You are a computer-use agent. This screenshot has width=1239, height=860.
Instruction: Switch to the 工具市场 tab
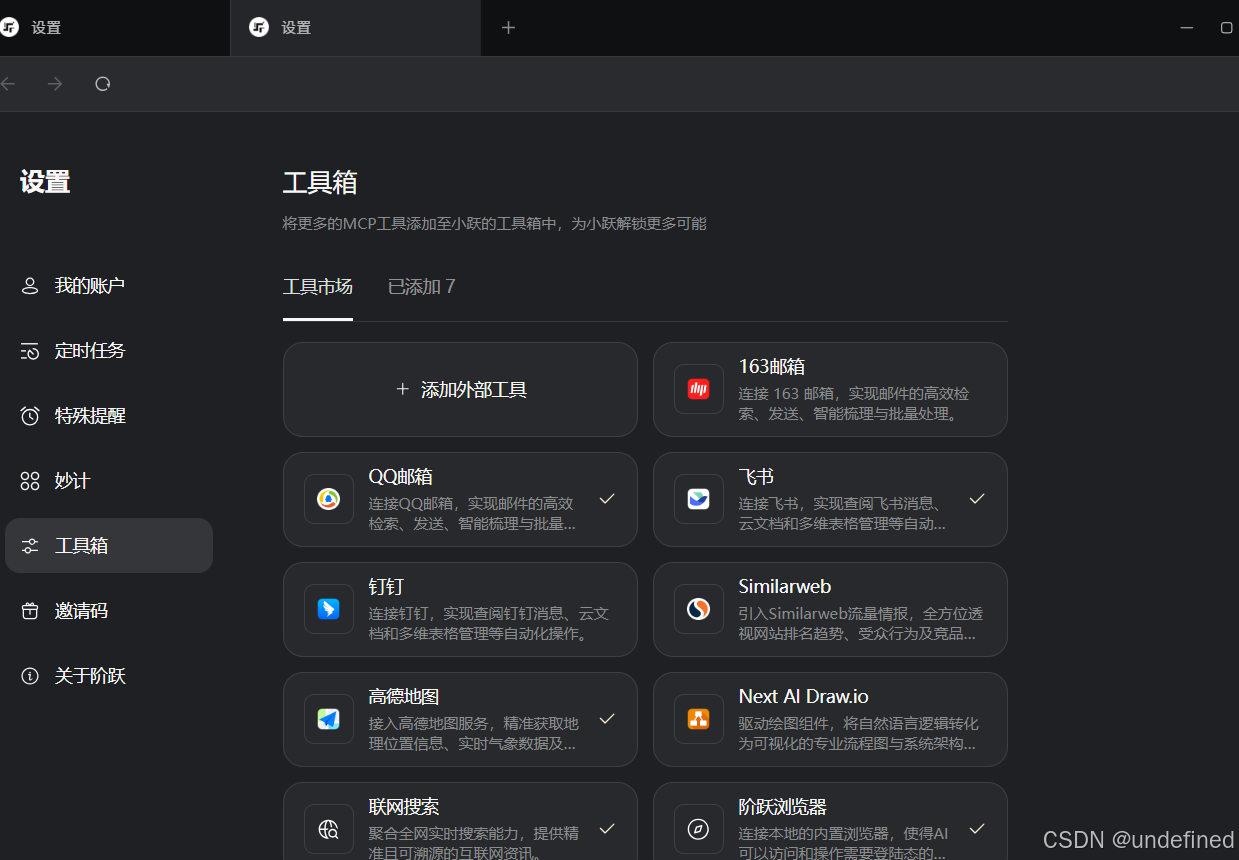click(318, 287)
